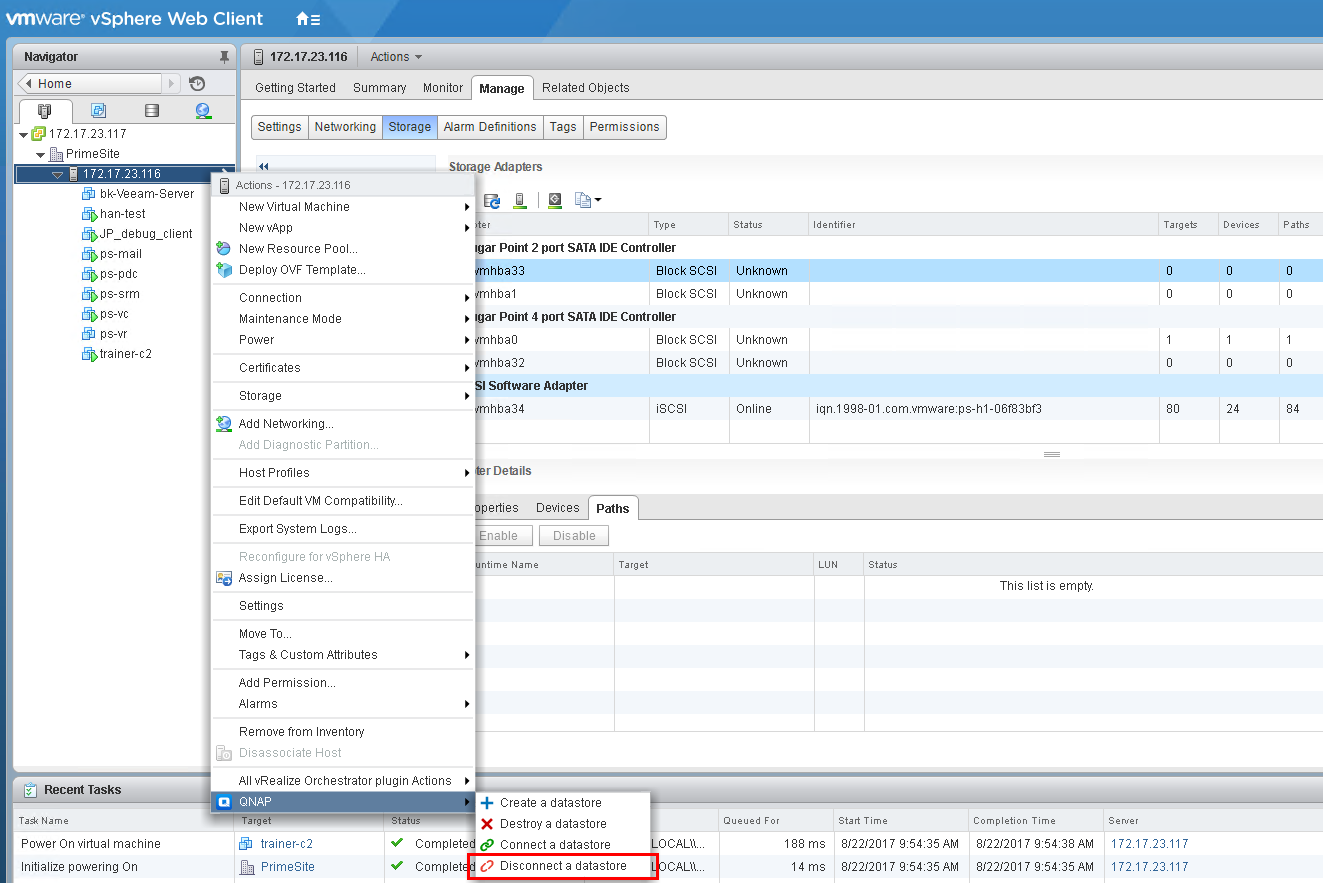1323x883 pixels.
Task: Click the panel splitter handle below adapters list
Action: pyautogui.click(x=1051, y=454)
